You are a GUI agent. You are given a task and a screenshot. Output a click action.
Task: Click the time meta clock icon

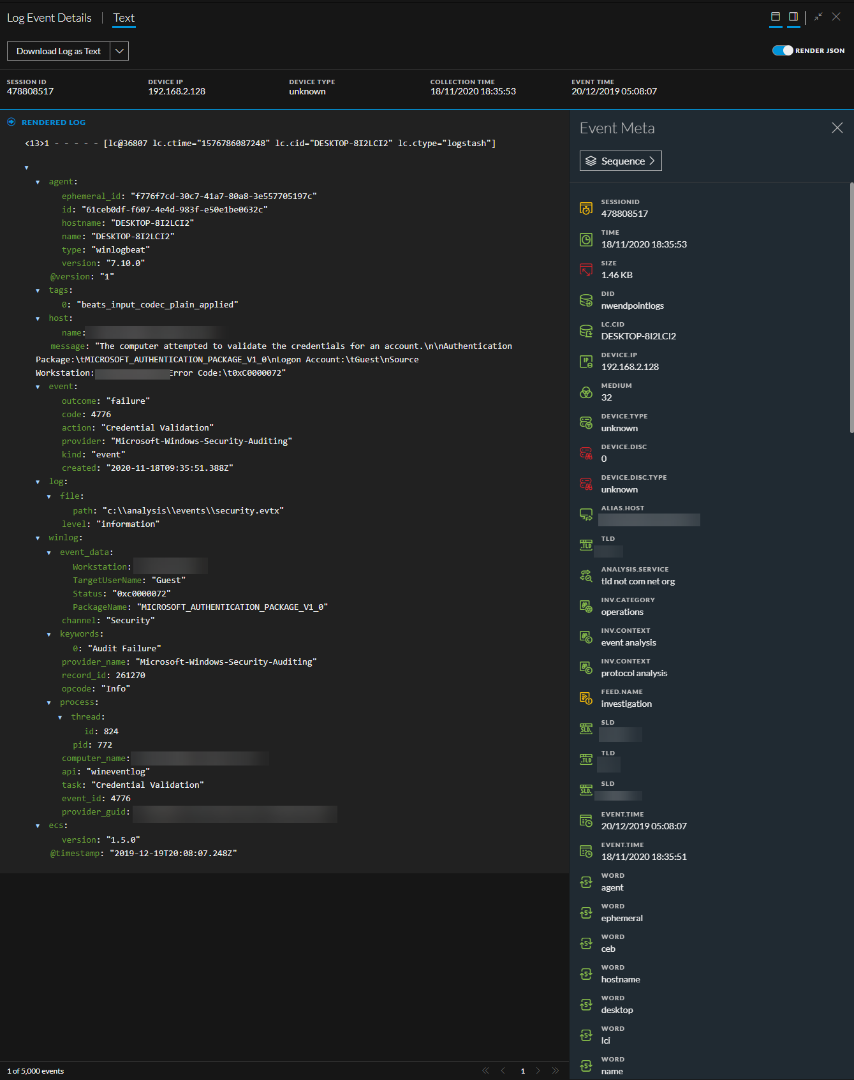point(586,239)
